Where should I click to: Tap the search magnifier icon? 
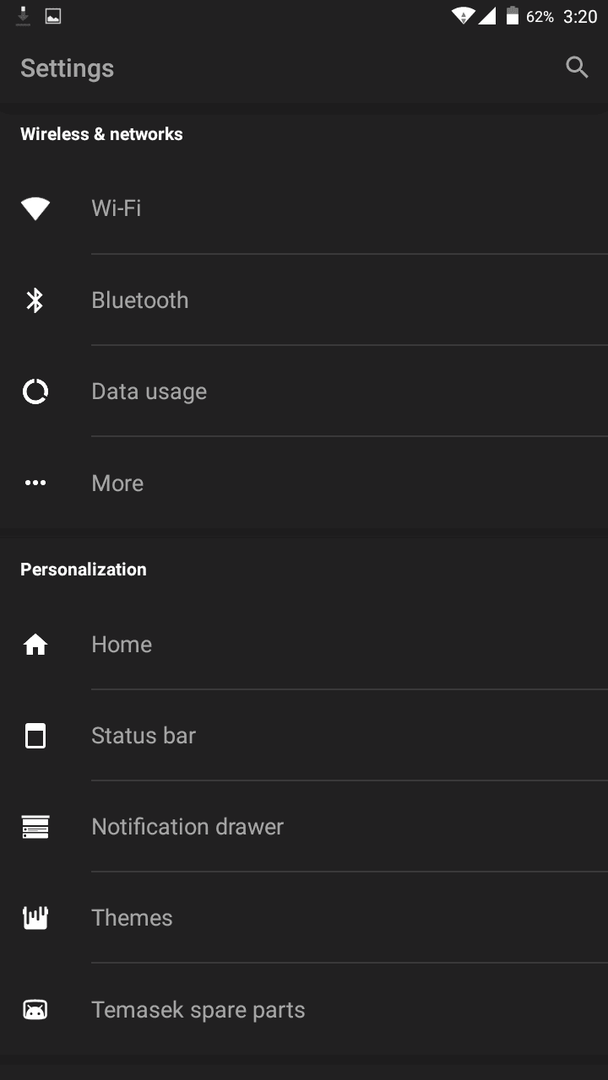(577, 68)
